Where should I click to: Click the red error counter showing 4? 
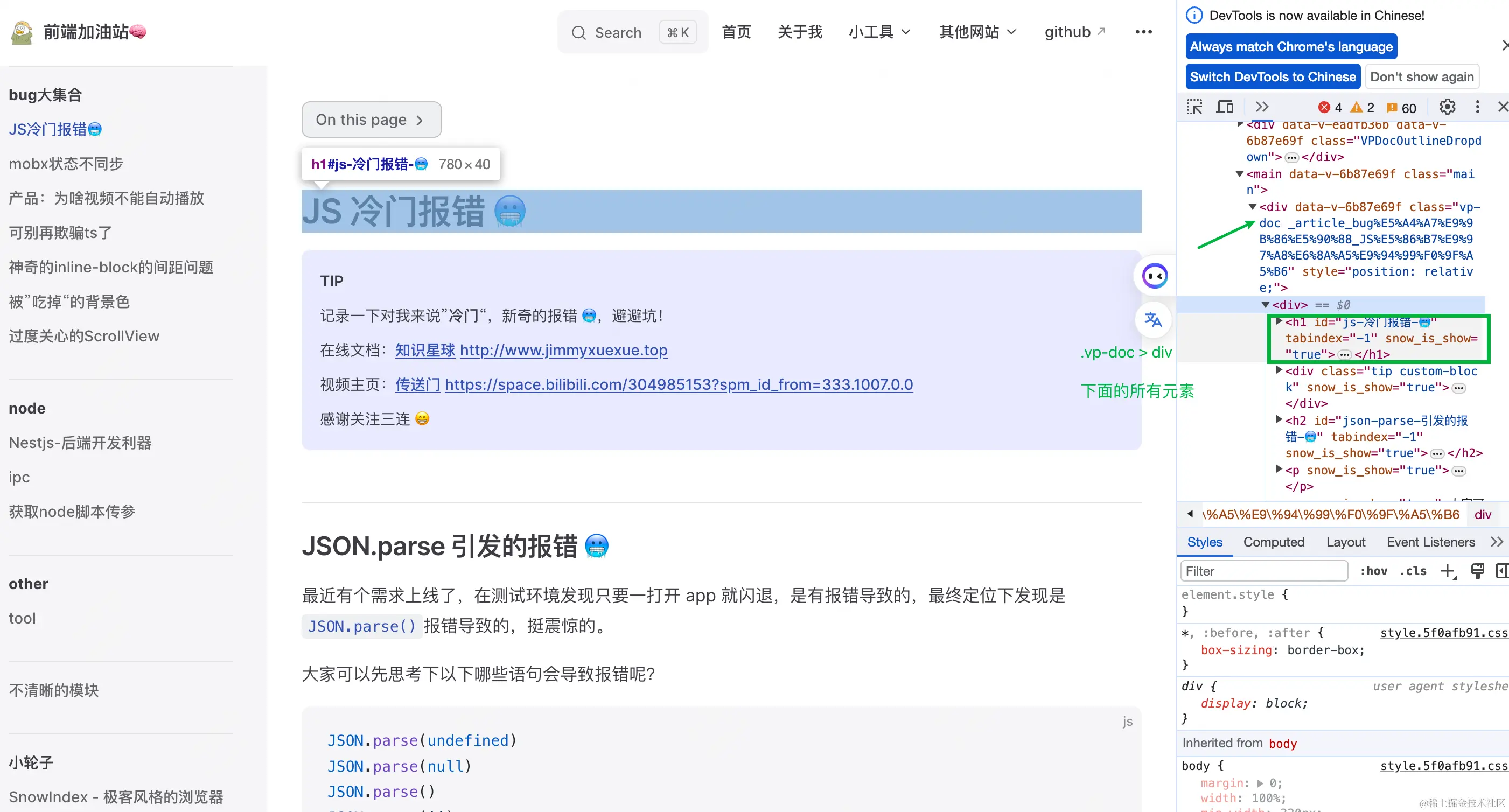click(x=1329, y=107)
